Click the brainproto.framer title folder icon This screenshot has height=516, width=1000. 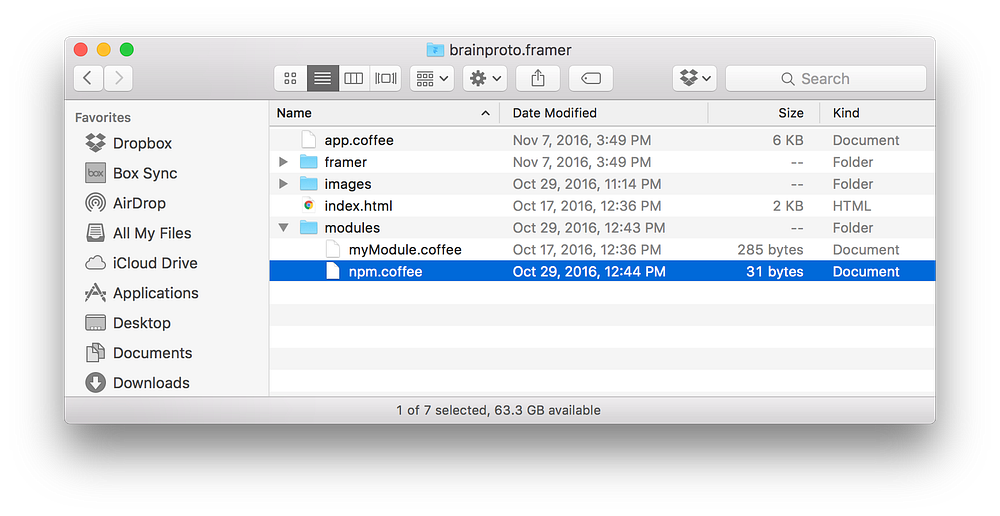(435, 50)
